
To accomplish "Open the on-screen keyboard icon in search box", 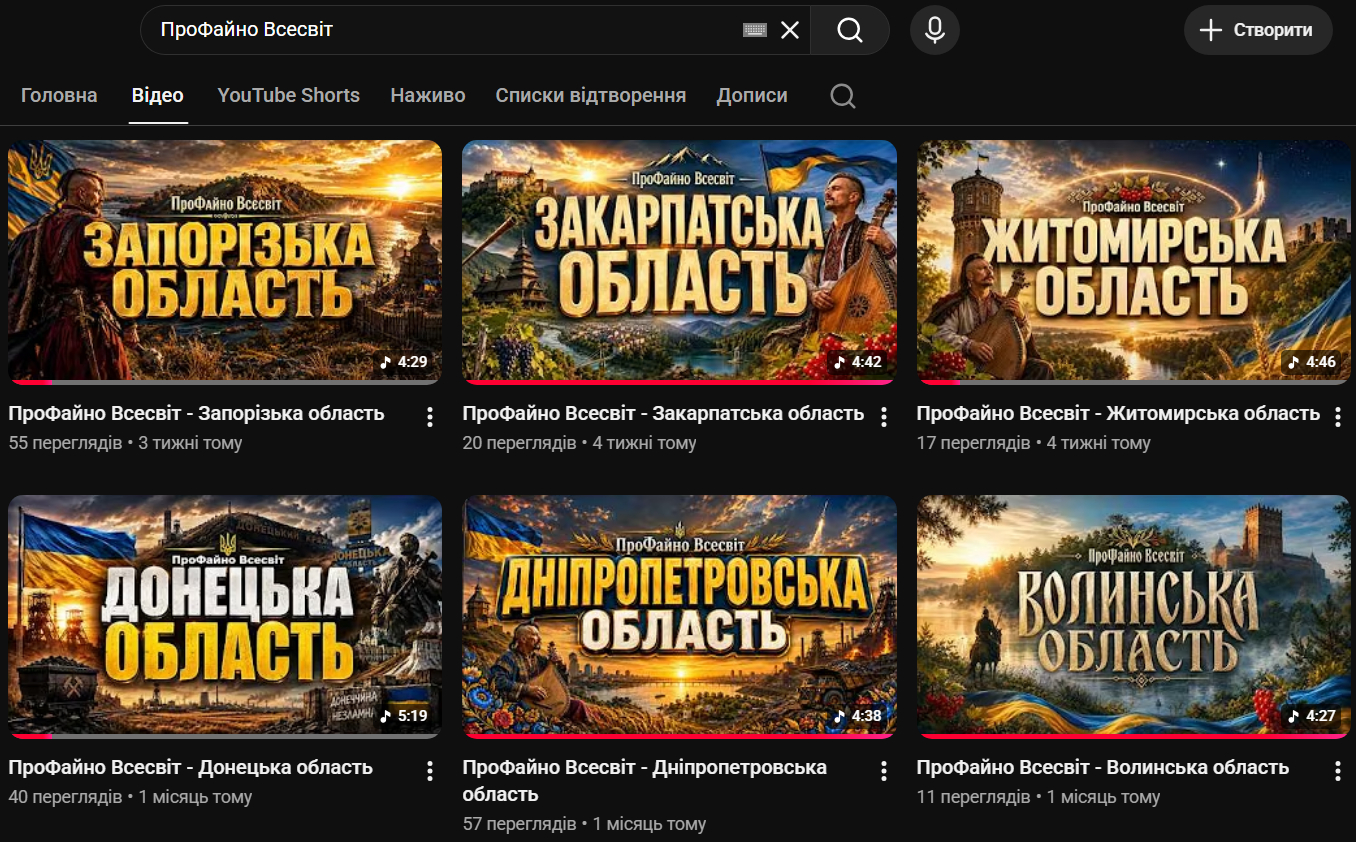I will coord(755,30).
